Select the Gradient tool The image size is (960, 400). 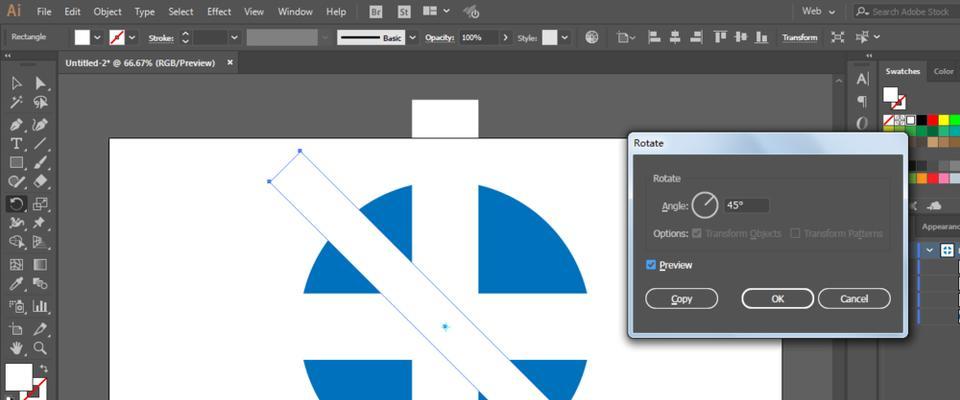pos(40,265)
